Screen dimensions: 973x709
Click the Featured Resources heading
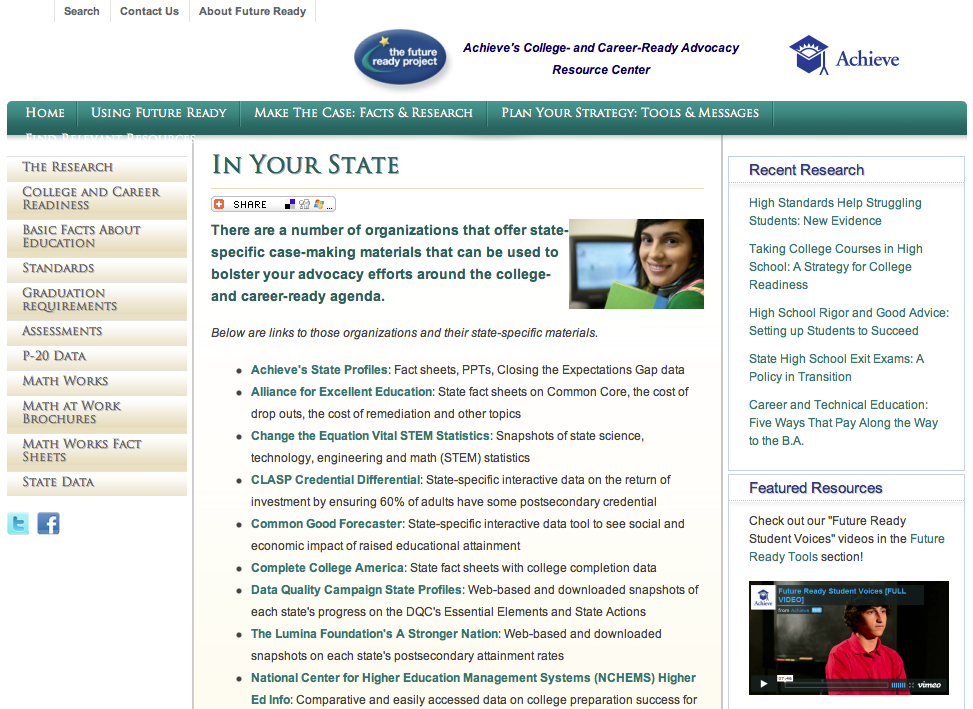pyautogui.click(x=815, y=488)
